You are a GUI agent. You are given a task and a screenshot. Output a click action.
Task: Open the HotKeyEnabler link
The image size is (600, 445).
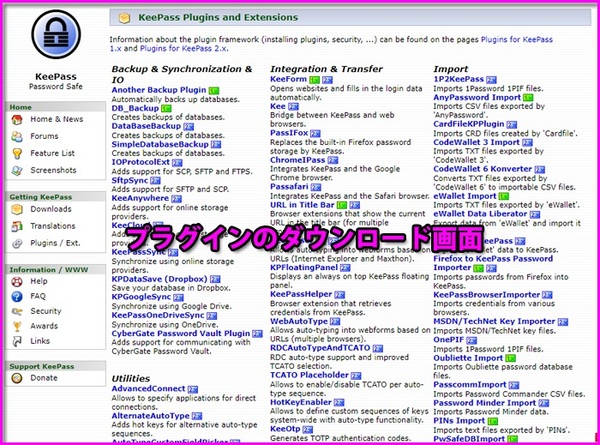[301, 403]
